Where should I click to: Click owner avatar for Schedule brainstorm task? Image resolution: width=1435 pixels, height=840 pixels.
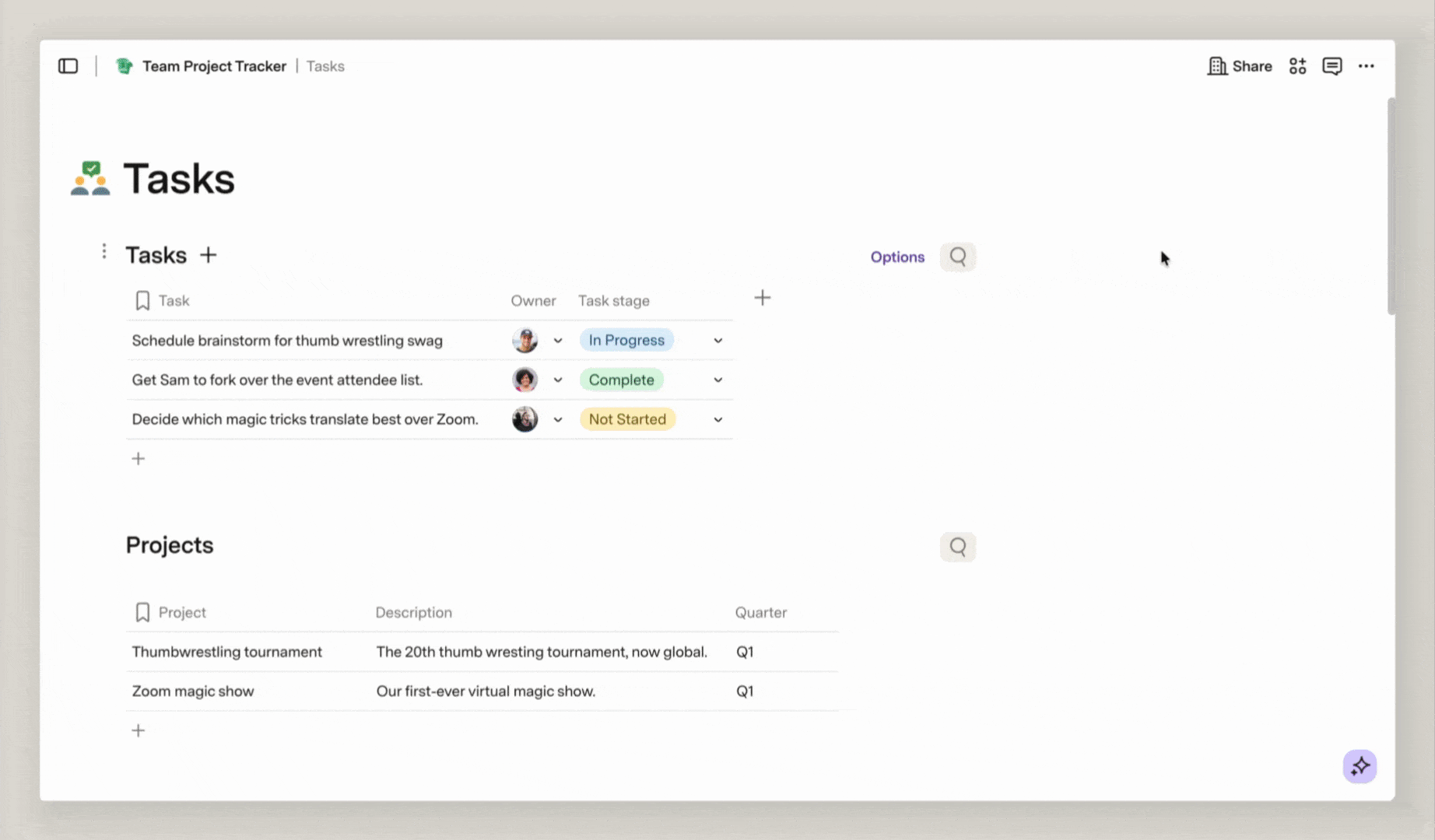tap(525, 341)
